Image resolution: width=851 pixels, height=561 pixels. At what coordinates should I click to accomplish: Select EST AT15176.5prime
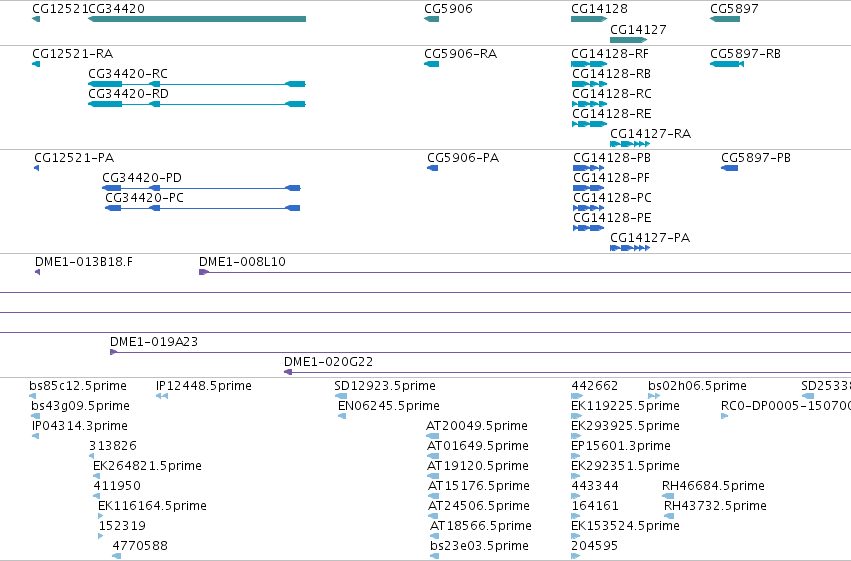click(433, 496)
